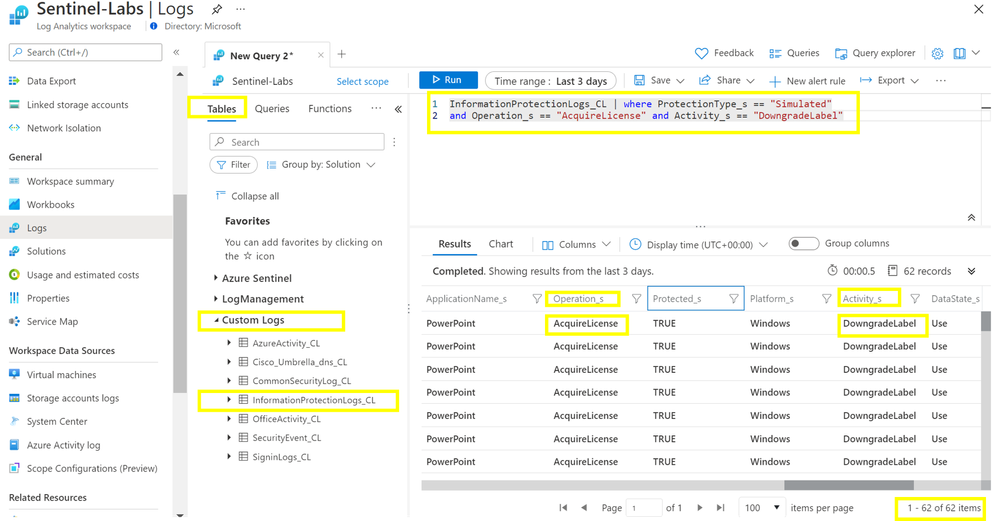Click the horizontal results scrollbar
This screenshot has width=999, height=521.
click(x=849, y=485)
